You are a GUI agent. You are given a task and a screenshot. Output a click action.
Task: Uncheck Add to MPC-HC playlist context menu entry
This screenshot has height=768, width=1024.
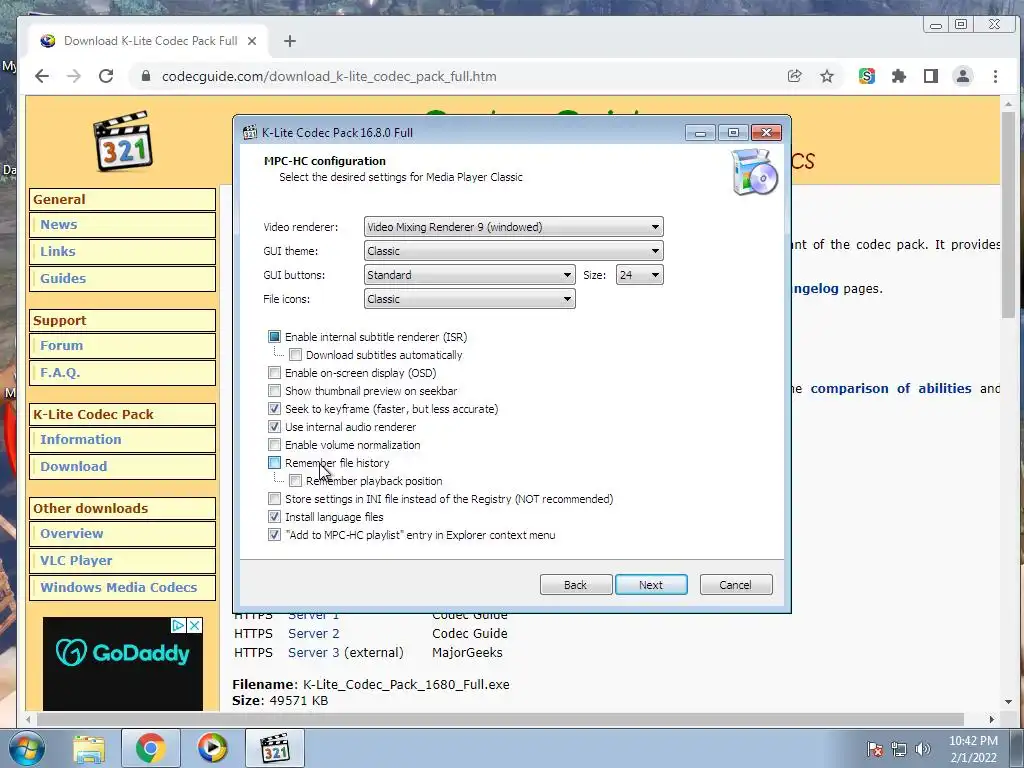274,535
